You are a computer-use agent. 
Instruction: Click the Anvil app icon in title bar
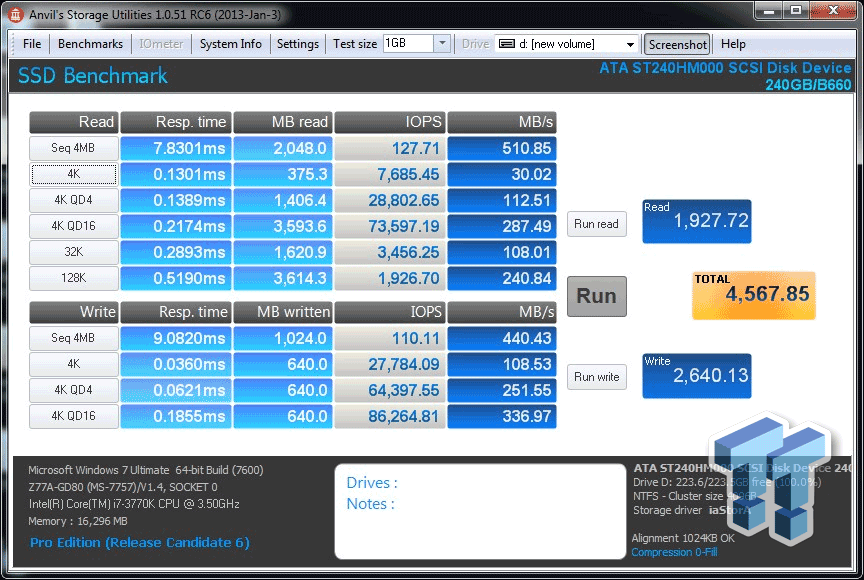point(12,13)
